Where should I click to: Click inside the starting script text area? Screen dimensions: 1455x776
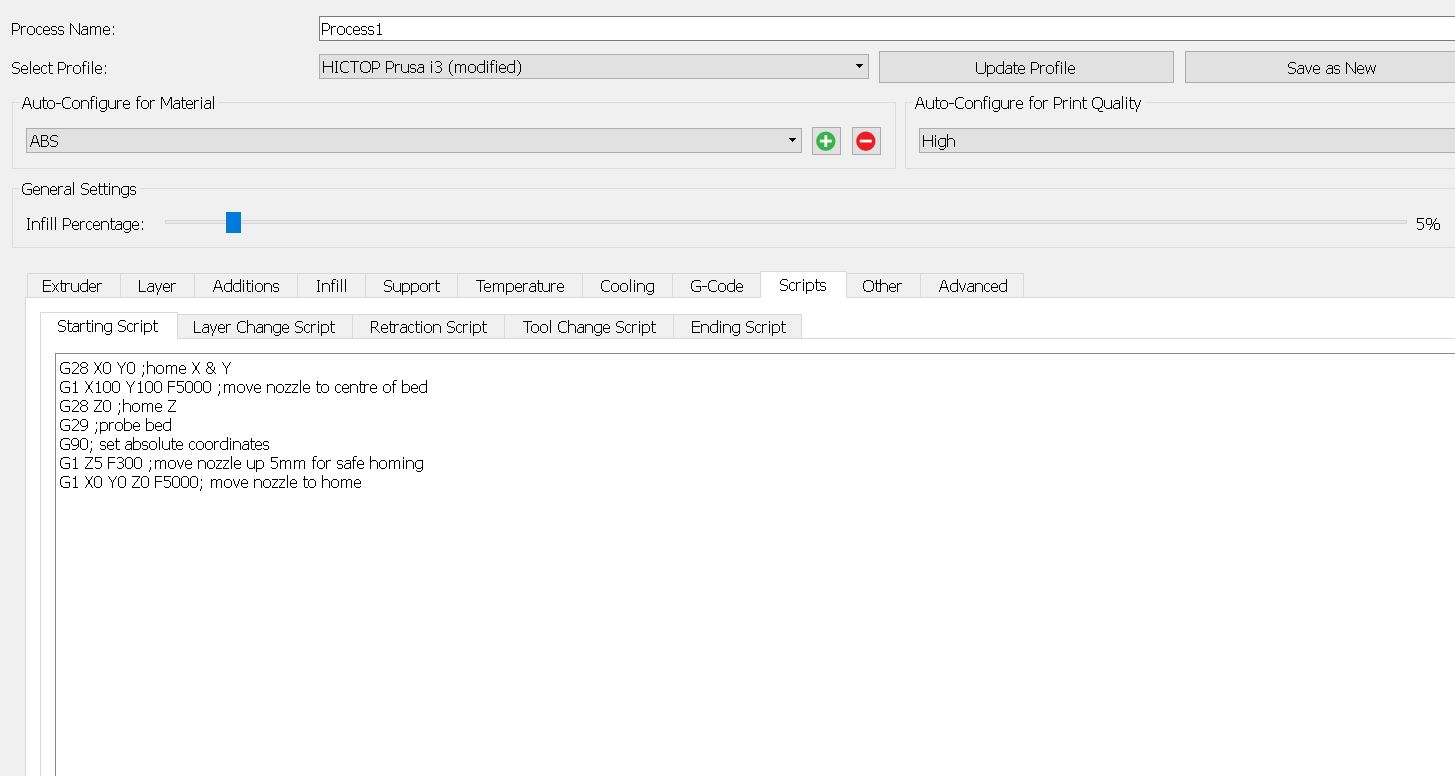click(x=700, y=600)
